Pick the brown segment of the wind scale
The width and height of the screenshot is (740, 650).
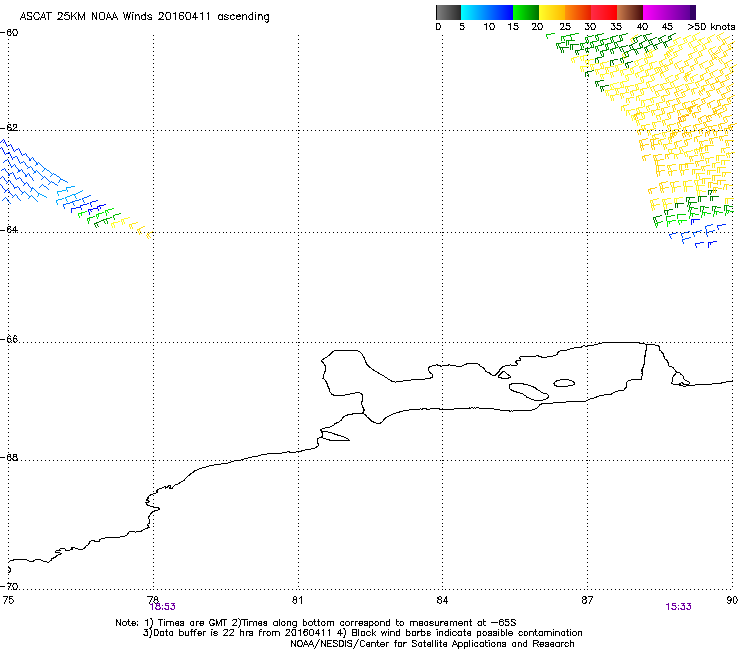coord(630,12)
